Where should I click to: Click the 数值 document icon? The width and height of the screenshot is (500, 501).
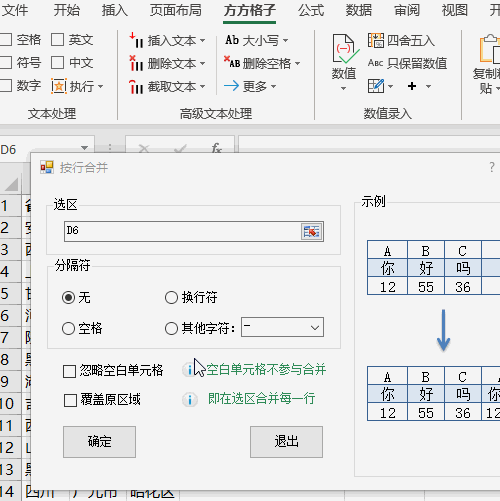(x=345, y=49)
